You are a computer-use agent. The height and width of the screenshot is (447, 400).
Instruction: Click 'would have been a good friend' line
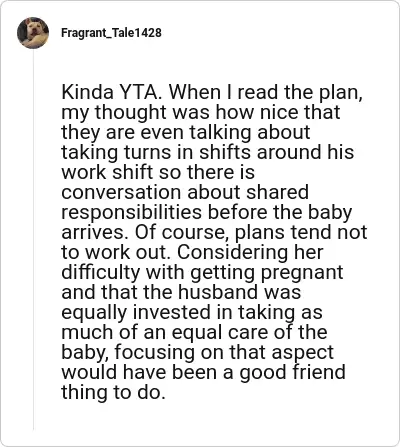[x=203, y=372]
